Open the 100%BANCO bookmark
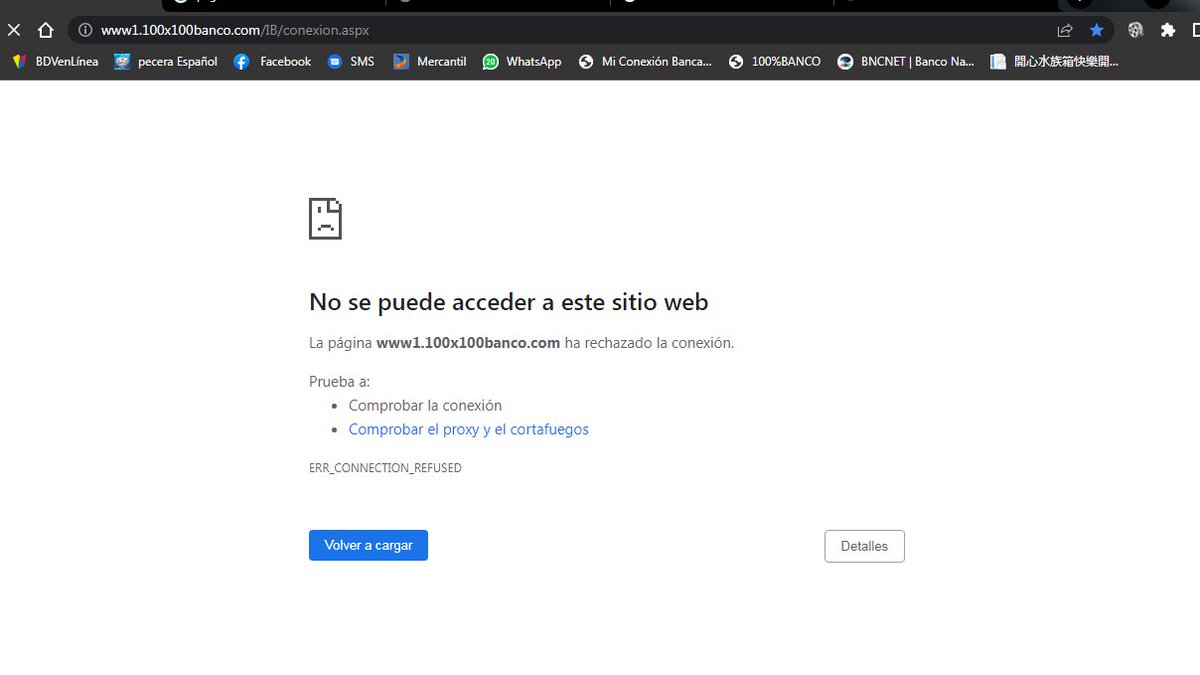Image resolution: width=1200 pixels, height=675 pixels. (775, 62)
